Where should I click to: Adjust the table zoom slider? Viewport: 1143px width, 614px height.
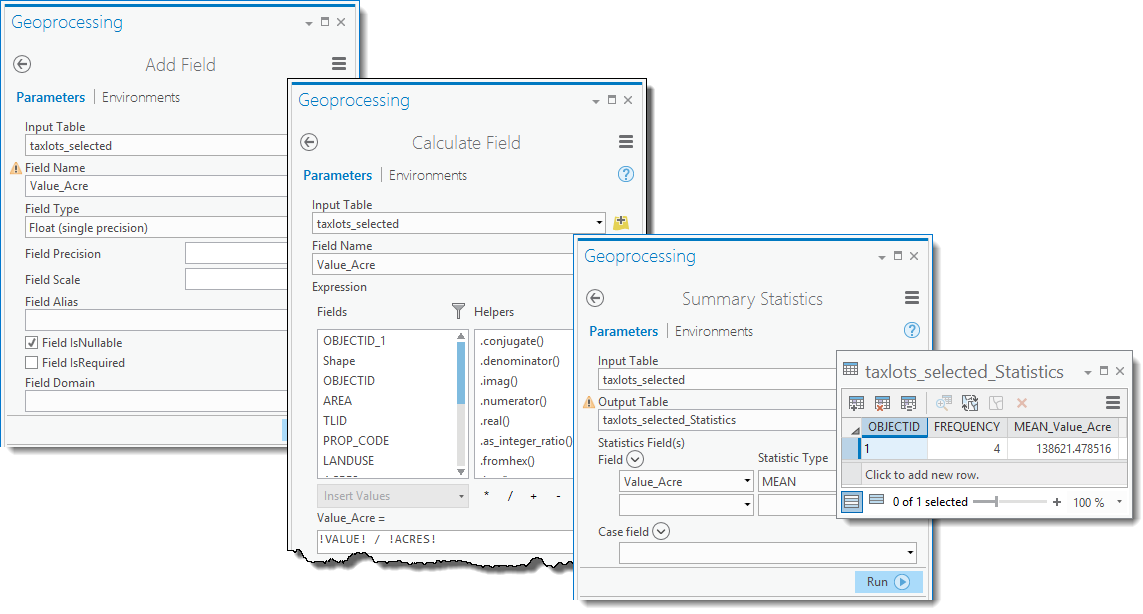pos(996,502)
